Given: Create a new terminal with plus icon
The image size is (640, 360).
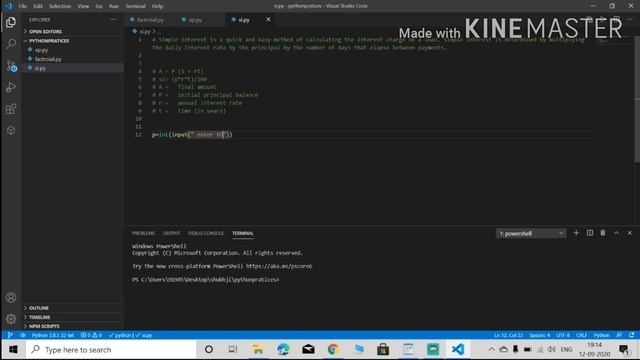Looking at the screenshot, I should [x=576, y=233].
